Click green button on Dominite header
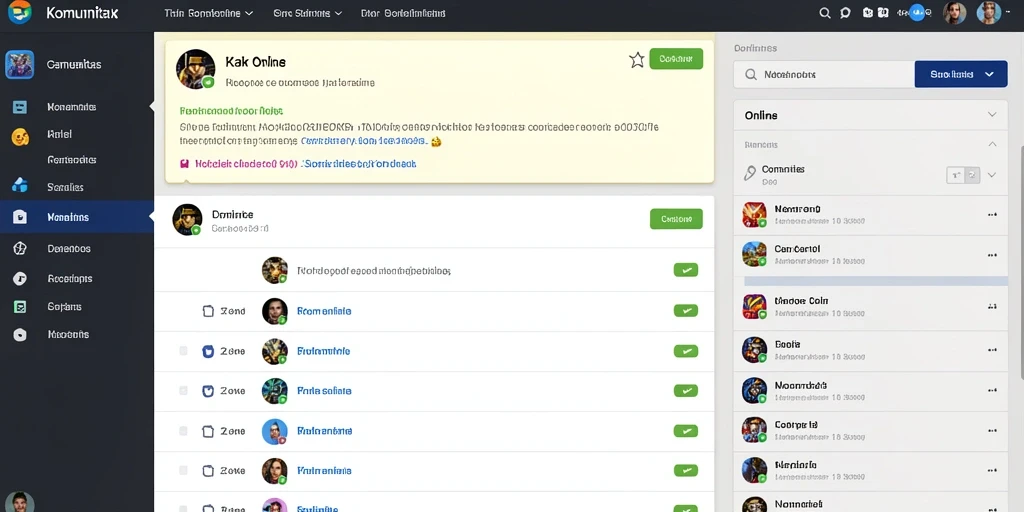1024x512 pixels. [x=677, y=219]
